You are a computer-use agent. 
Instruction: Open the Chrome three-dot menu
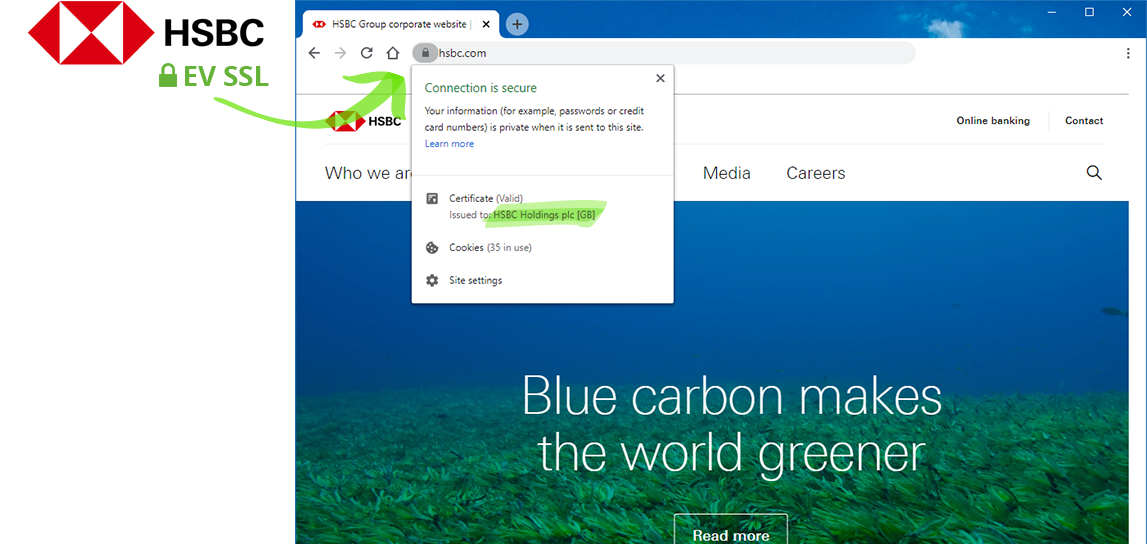[x=1128, y=53]
